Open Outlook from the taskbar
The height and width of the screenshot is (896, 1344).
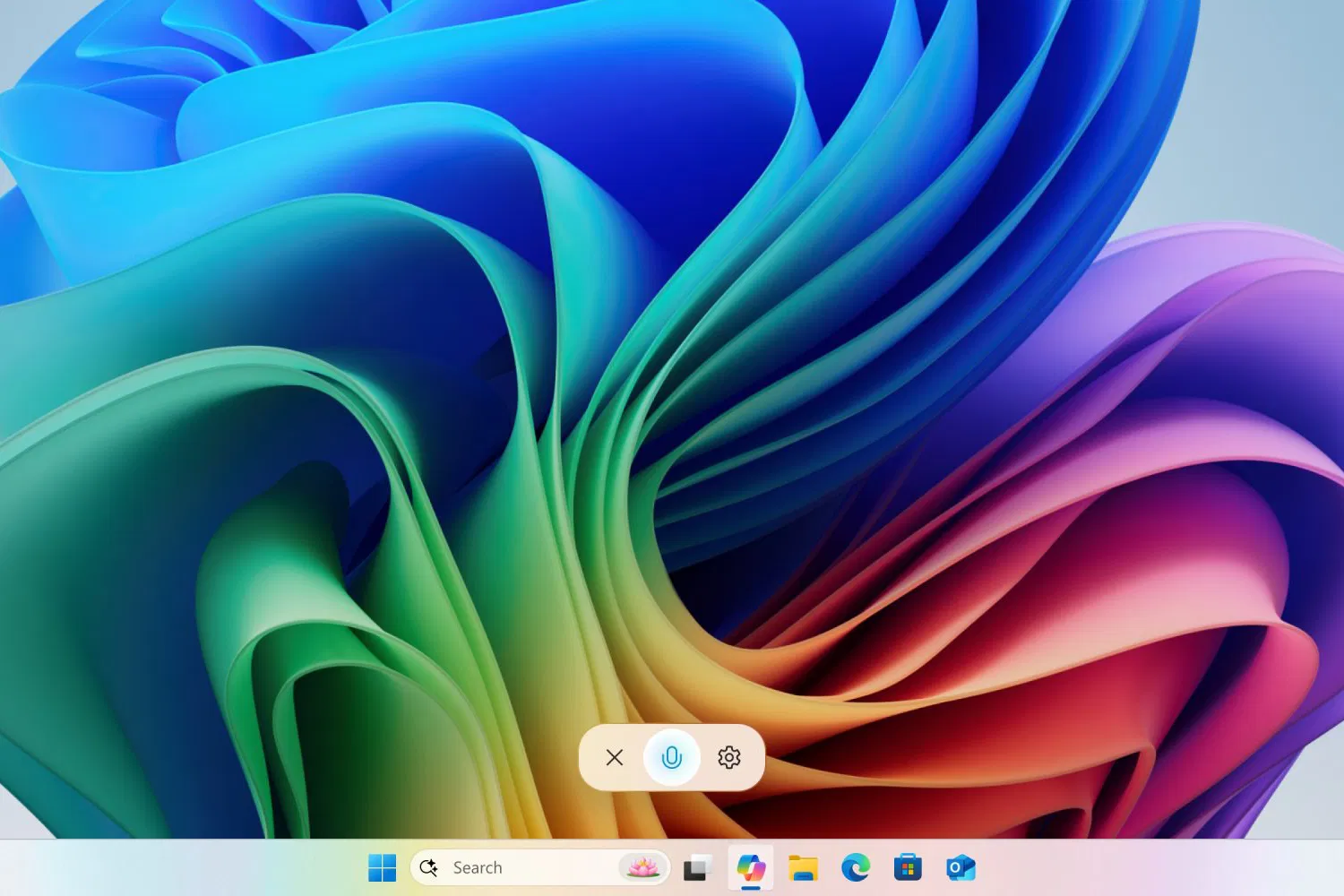click(x=961, y=867)
